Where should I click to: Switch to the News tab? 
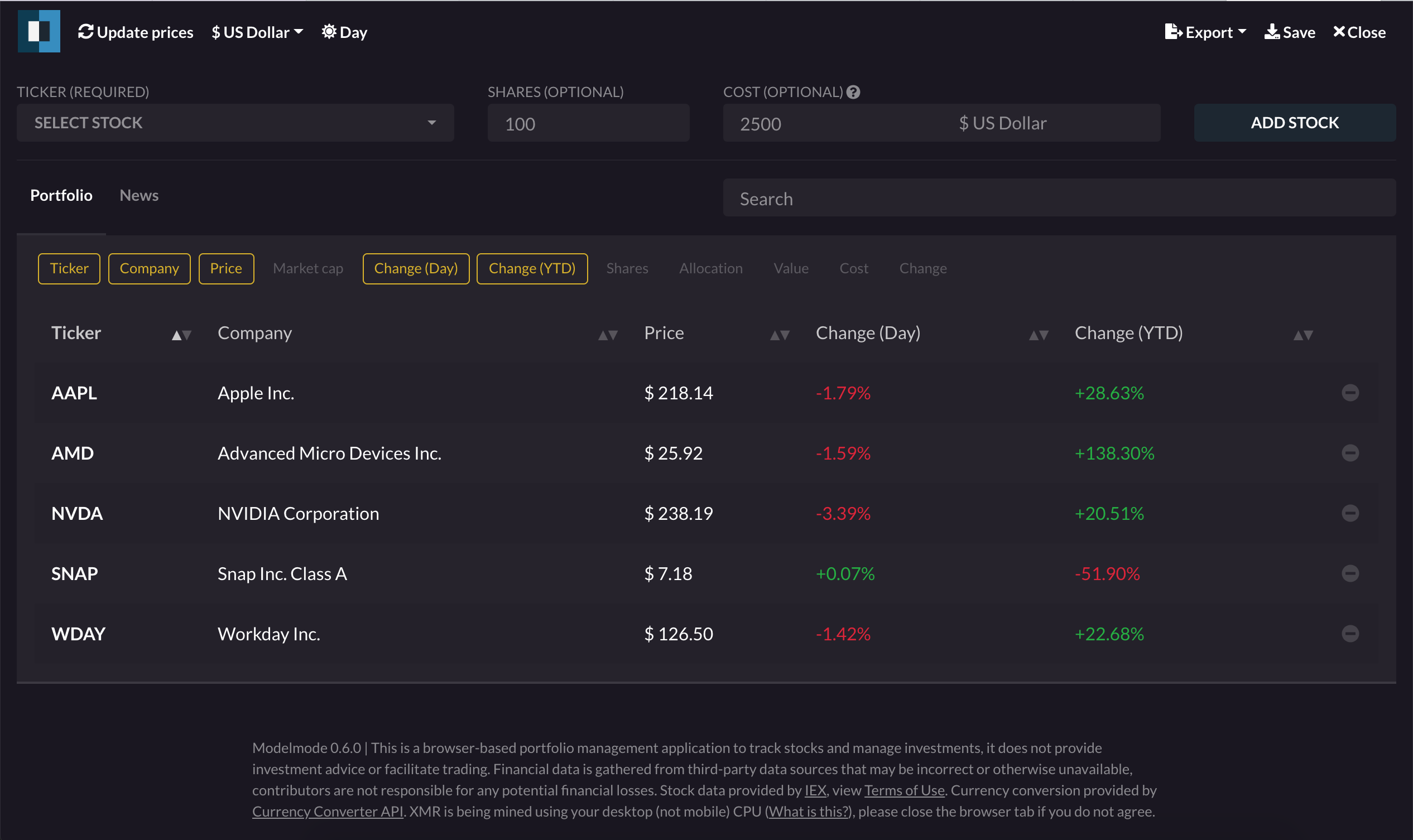click(x=139, y=195)
